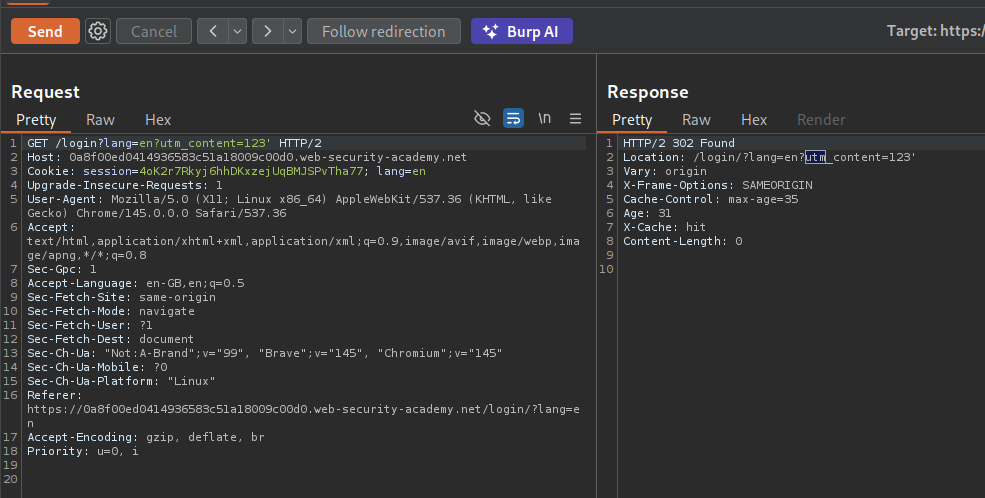Toggle word wrap in the Request editor
Image resolution: width=985 pixels, height=498 pixels.
[x=513, y=118]
